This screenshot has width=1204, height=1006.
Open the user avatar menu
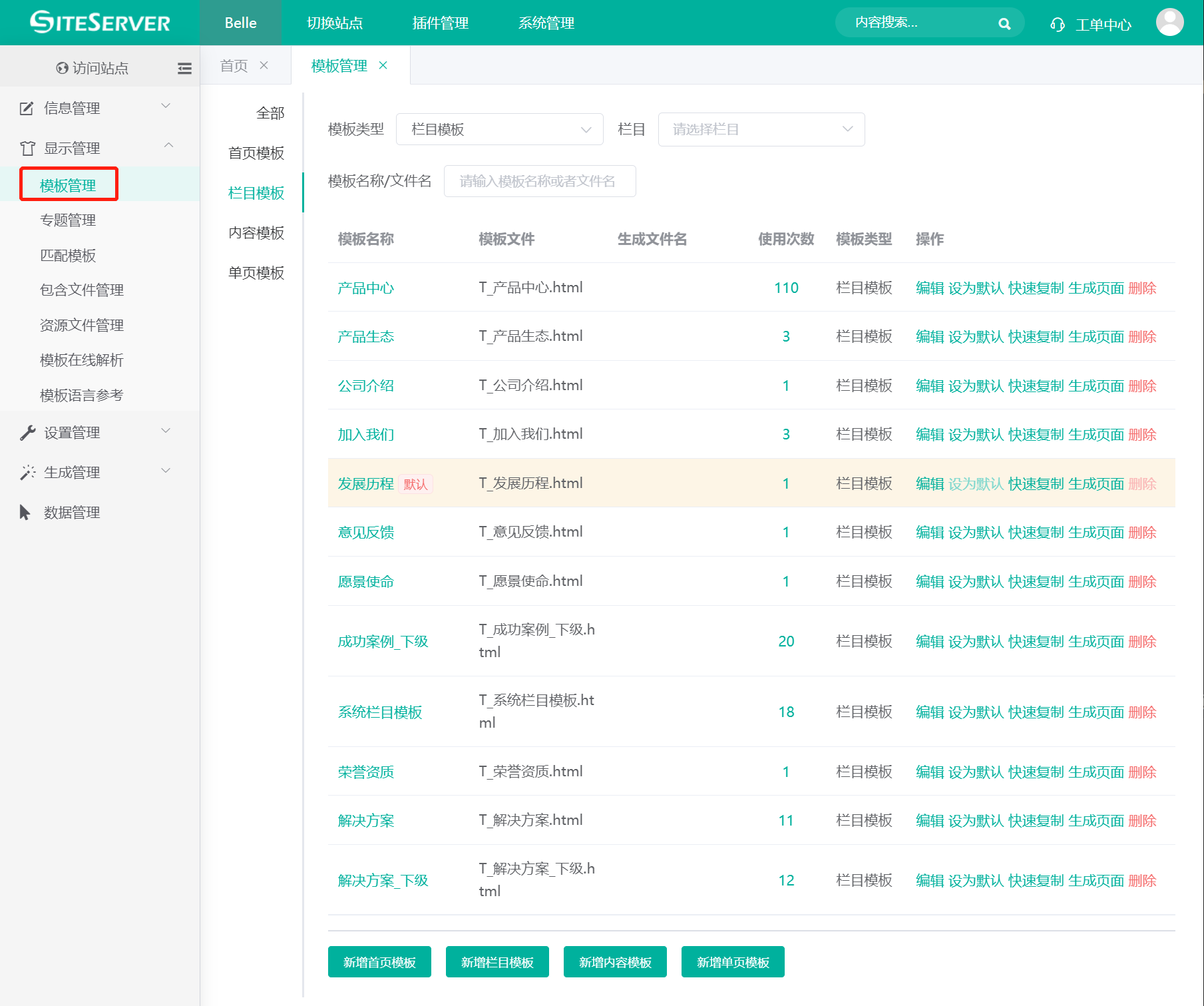[1169, 23]
